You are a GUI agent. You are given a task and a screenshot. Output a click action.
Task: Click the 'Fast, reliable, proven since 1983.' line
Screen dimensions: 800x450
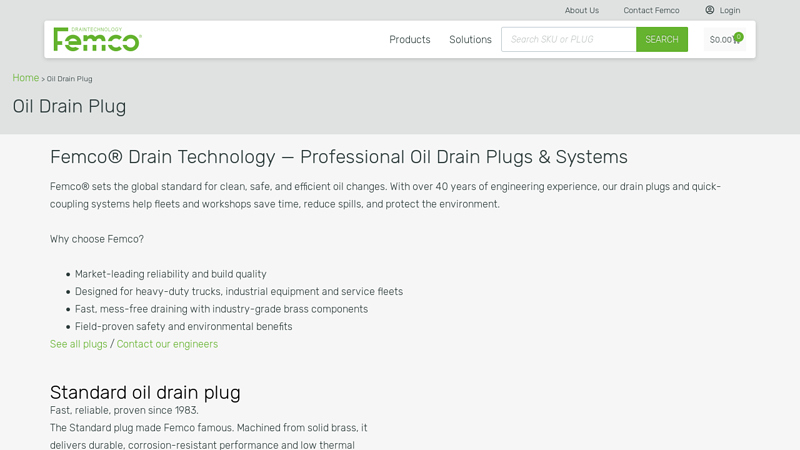coord(124,410)
